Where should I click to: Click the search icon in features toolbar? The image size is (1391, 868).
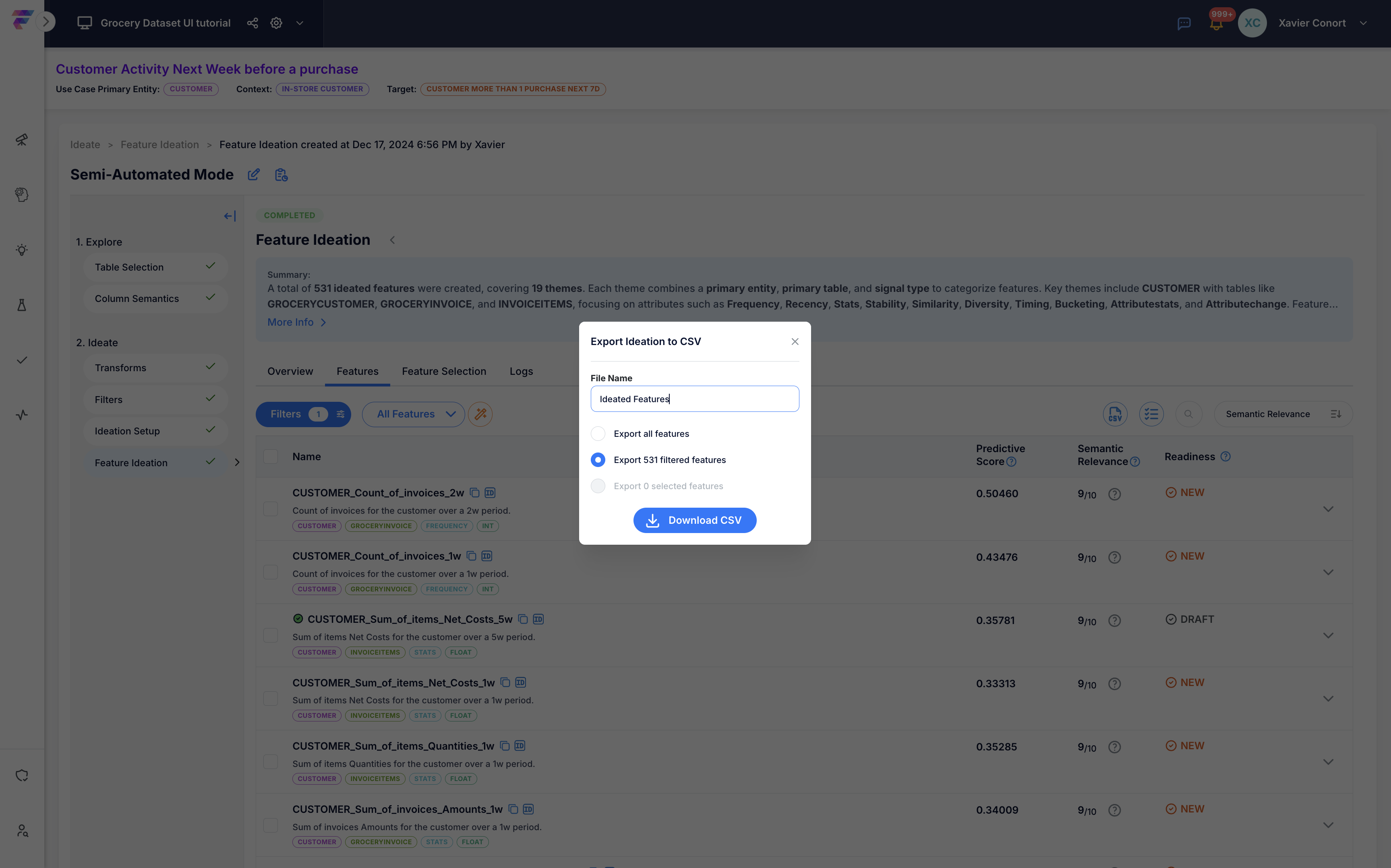1189,413
